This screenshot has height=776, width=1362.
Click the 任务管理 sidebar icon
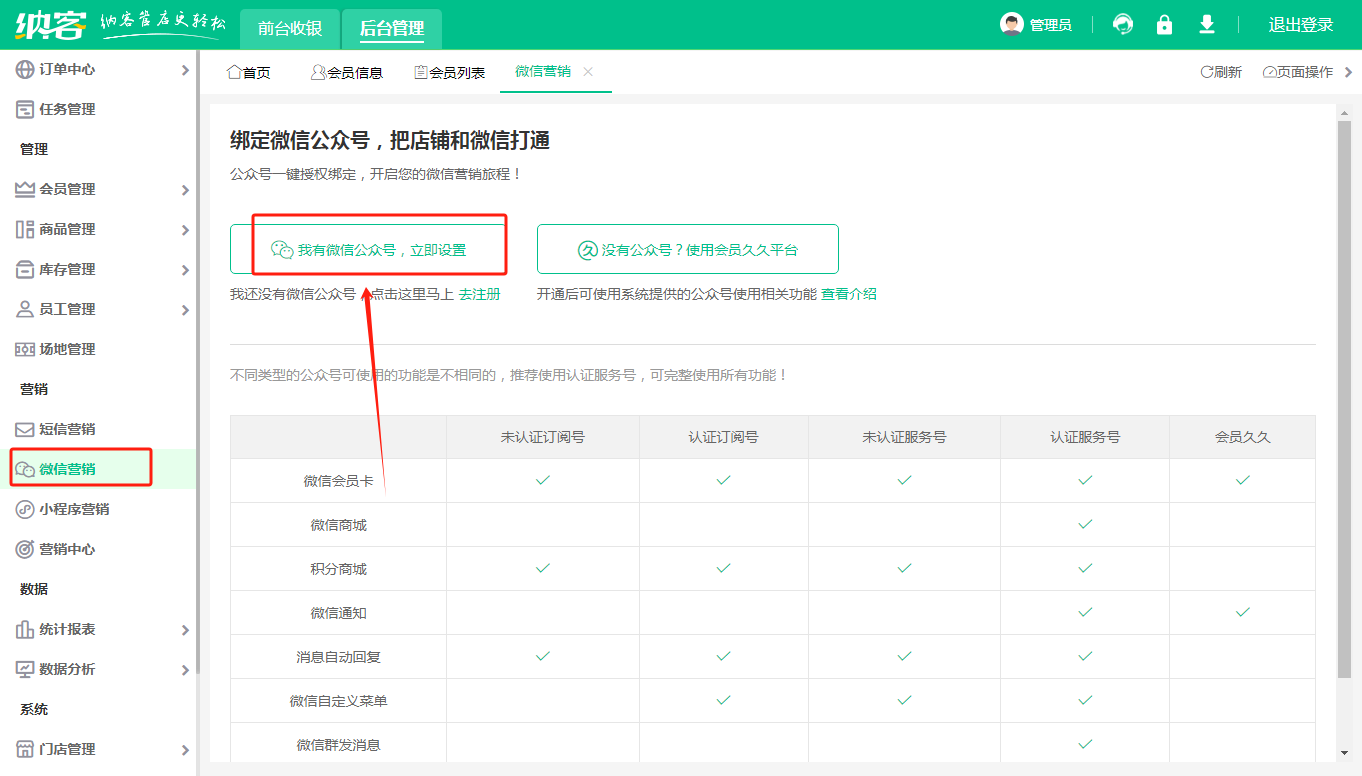coord(24,109)
